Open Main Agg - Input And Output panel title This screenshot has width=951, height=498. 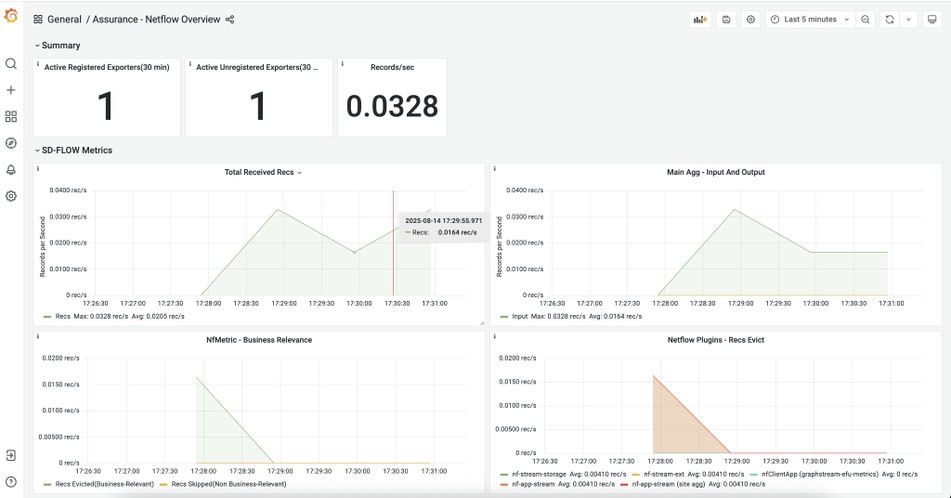[x=716, y=172]
